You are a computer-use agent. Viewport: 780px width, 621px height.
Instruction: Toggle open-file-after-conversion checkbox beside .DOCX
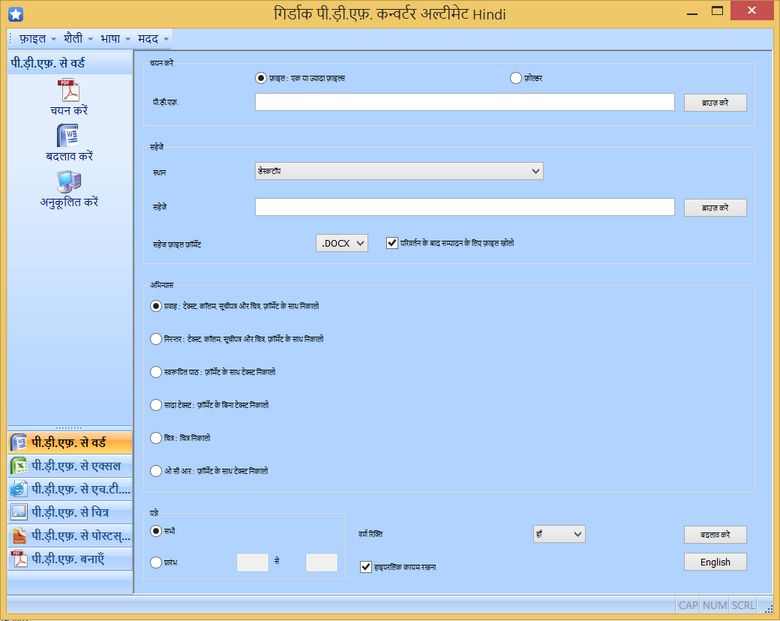pos(392,243)
